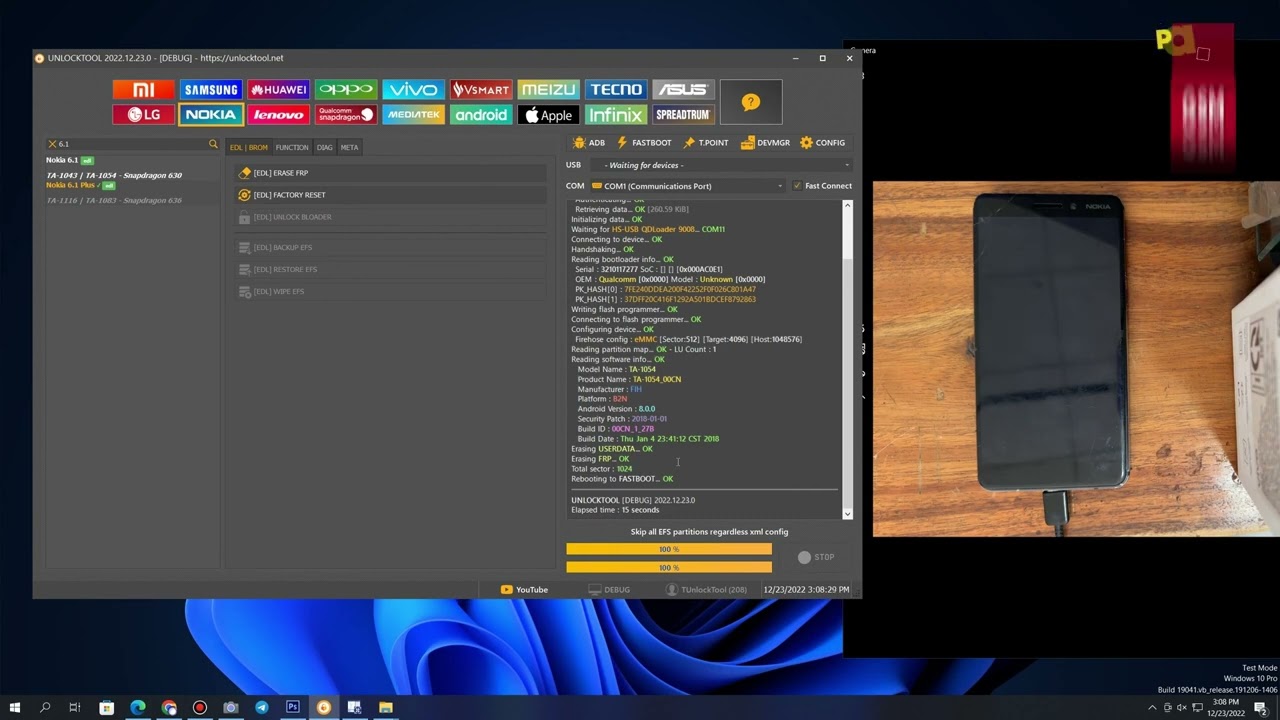This screenshot has height=720, width=1280.
Task: Select the Apple brand logo
Action: pos(548,115)
